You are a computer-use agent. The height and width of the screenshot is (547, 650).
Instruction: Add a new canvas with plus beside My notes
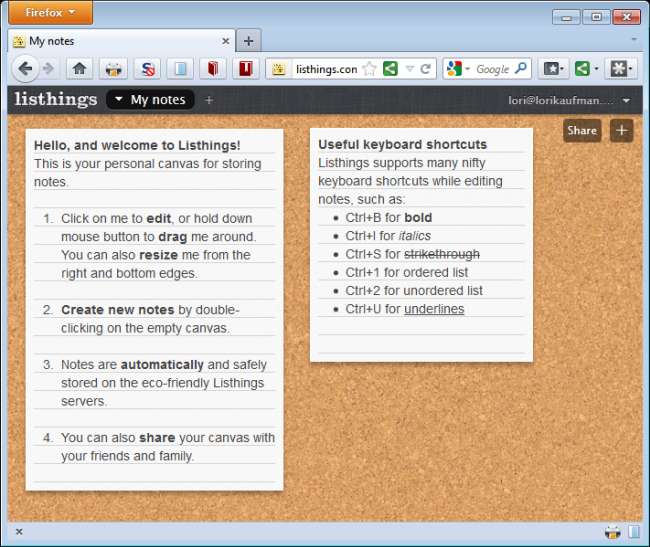209,100
